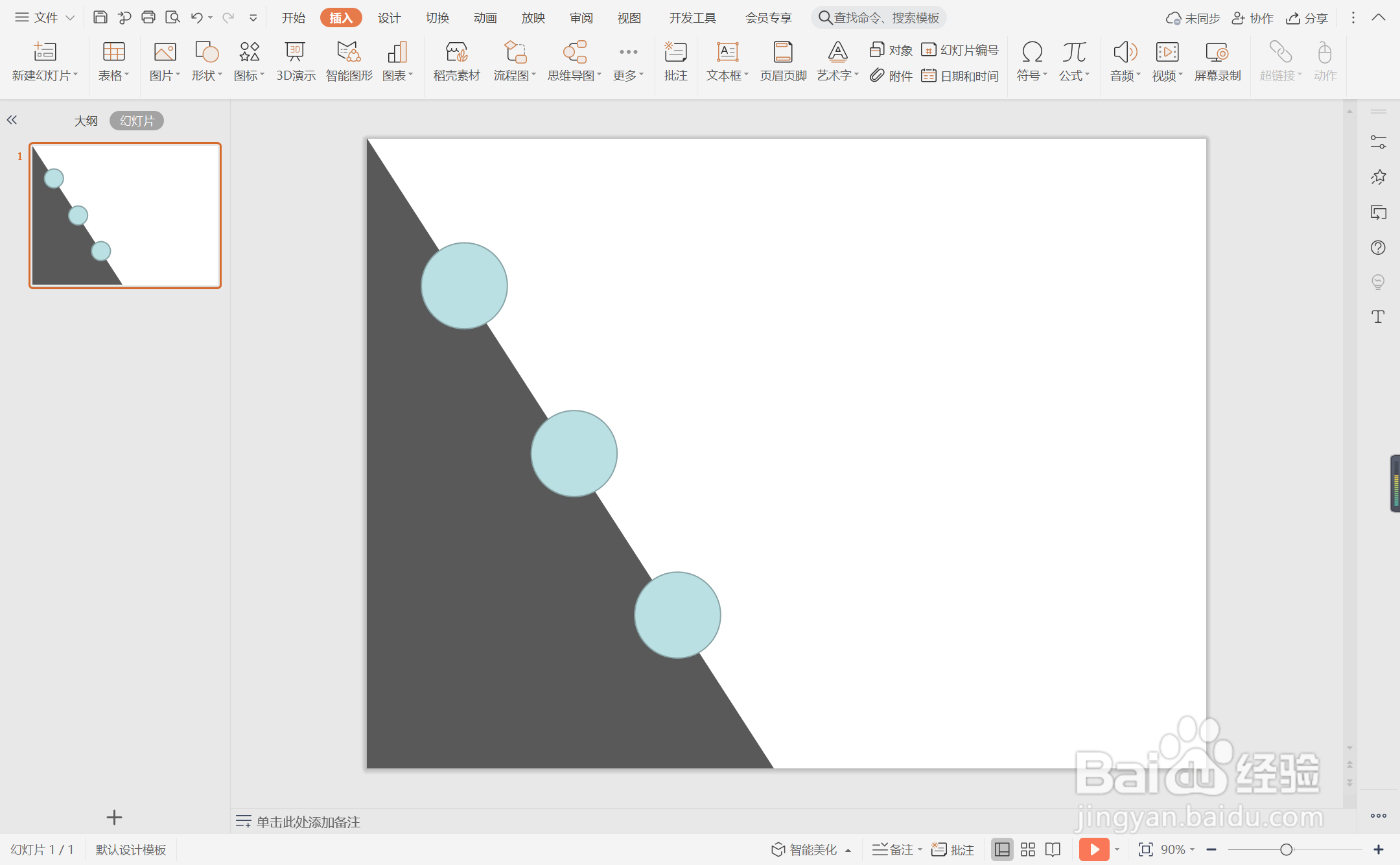
Task: Open Screen Recording tool
Action: coord(1217,61)
